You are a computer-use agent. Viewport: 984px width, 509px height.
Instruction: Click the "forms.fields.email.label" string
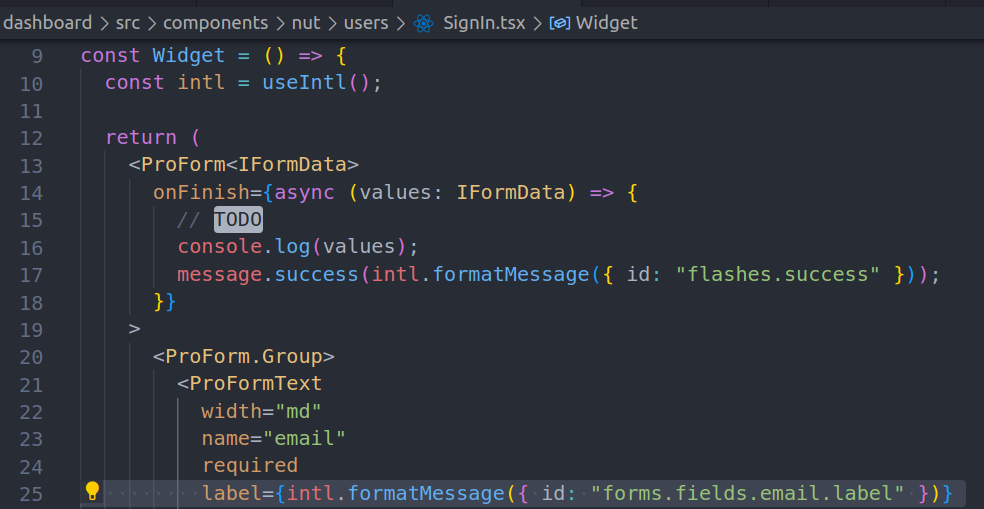click(747, 492)
